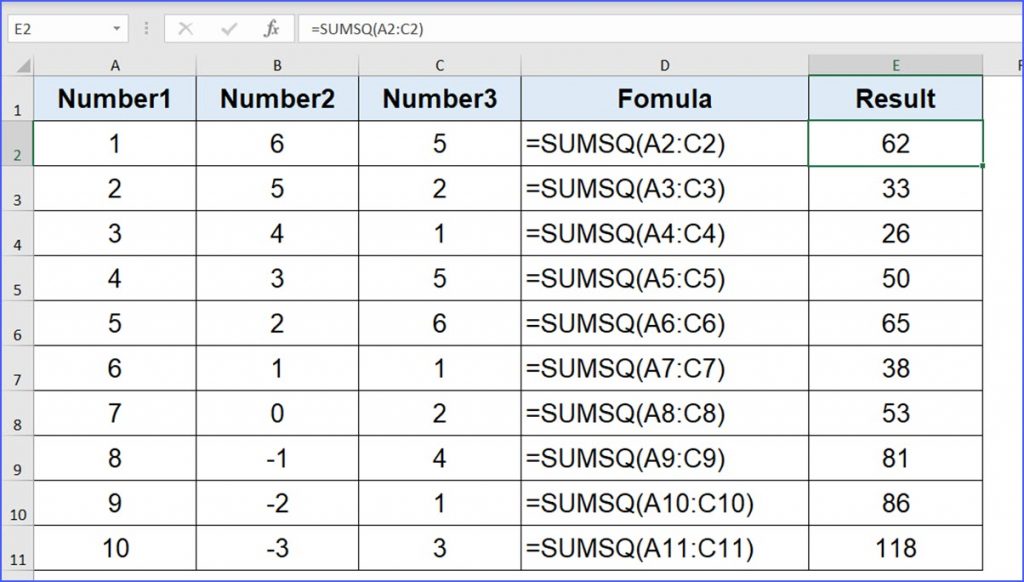Click the vertical ellipsis handle after the Name Box
Screen dimensions: 1024x582
pyautogui.click(x=148, y=29)
